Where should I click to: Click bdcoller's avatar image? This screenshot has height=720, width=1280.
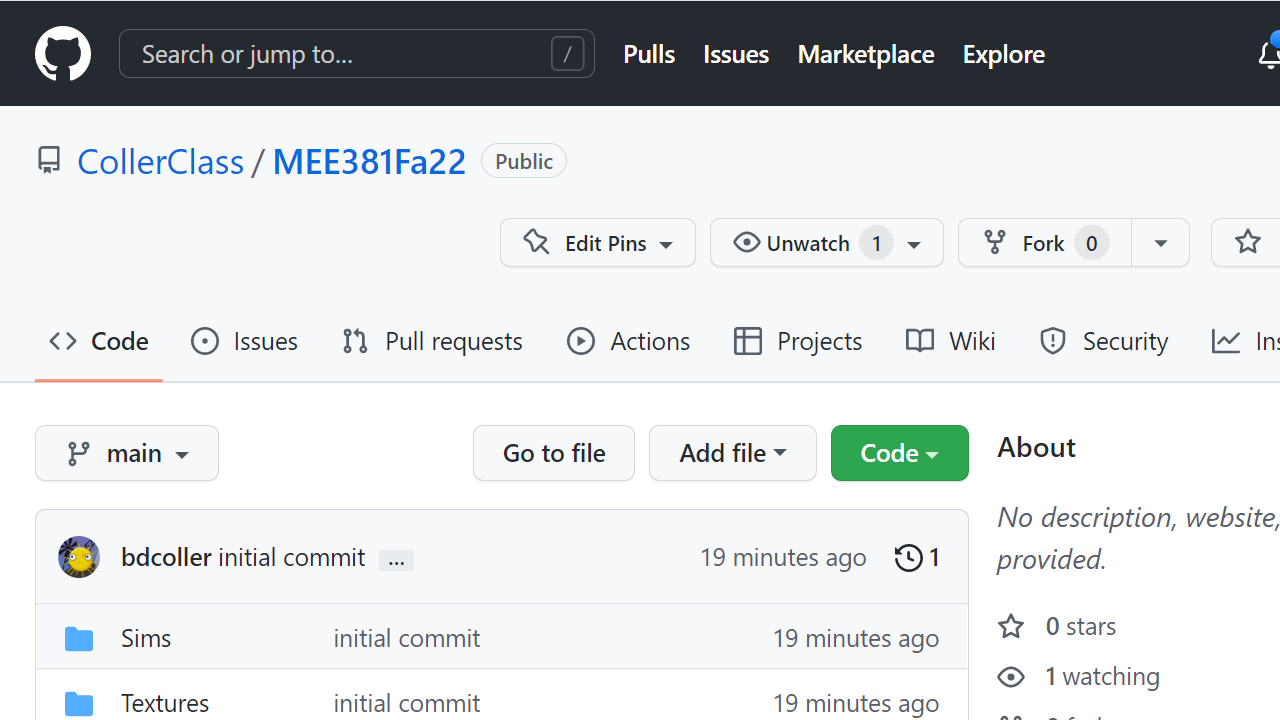[x=79, y=557]
